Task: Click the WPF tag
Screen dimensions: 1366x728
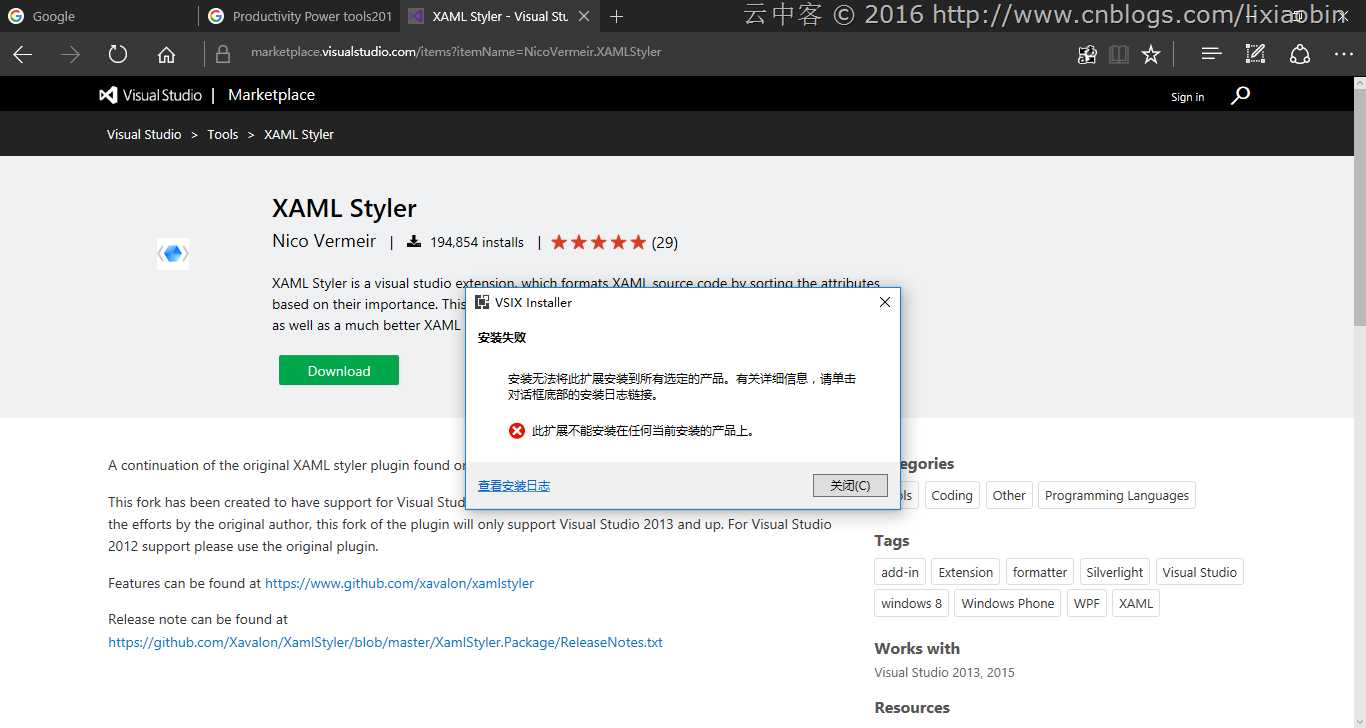Action: [1087, 603]
